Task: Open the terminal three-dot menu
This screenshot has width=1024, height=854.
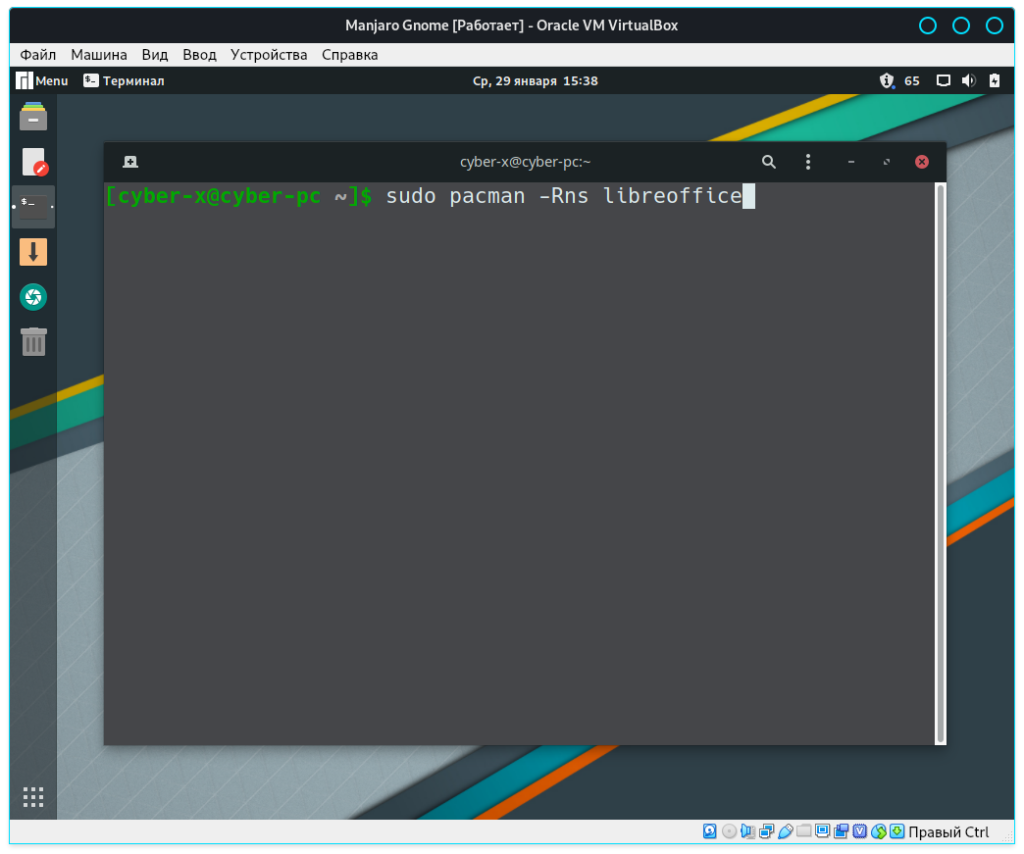Action: click(x=808, y=162)
